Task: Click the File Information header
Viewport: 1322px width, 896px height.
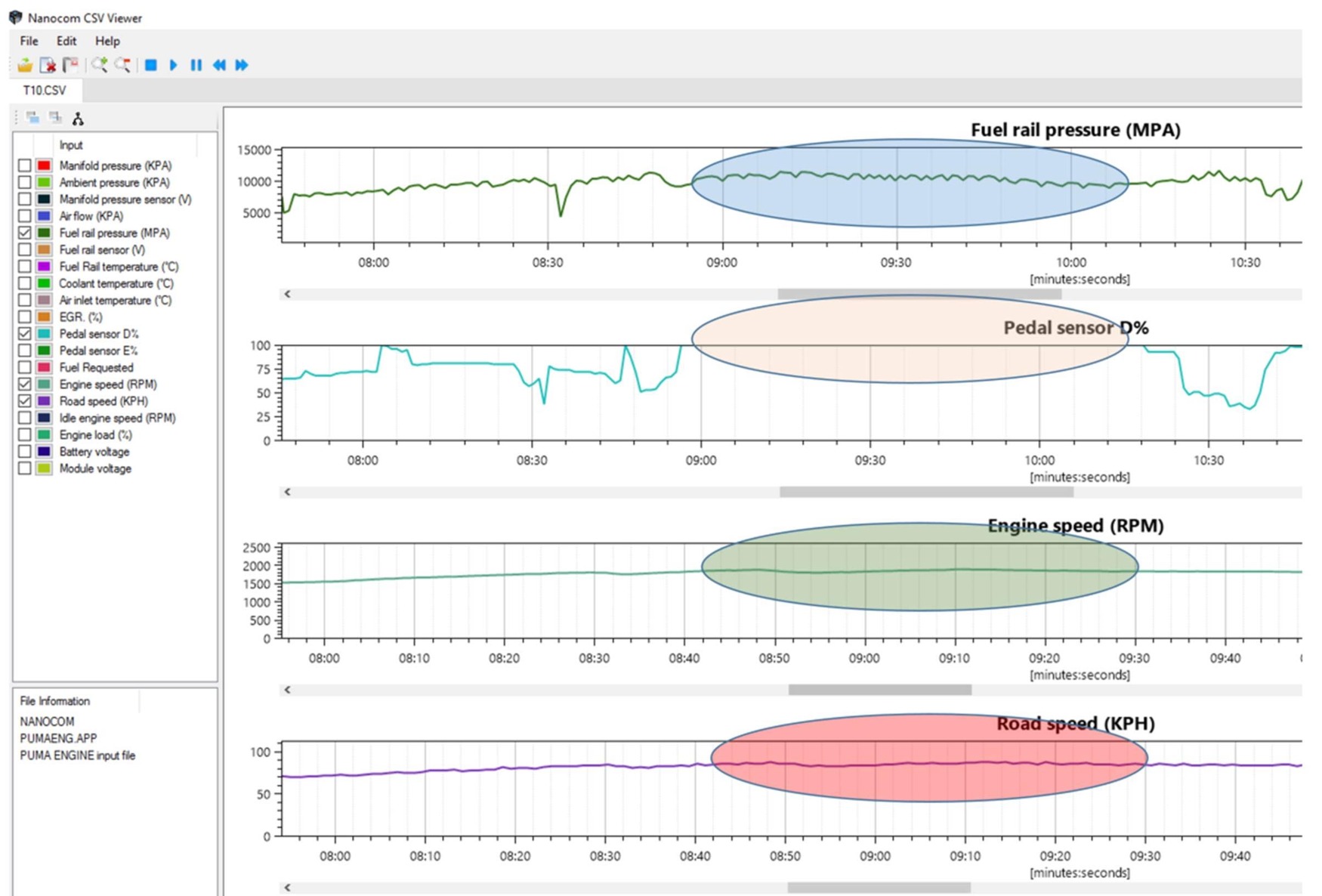Action: pos(55,701)
